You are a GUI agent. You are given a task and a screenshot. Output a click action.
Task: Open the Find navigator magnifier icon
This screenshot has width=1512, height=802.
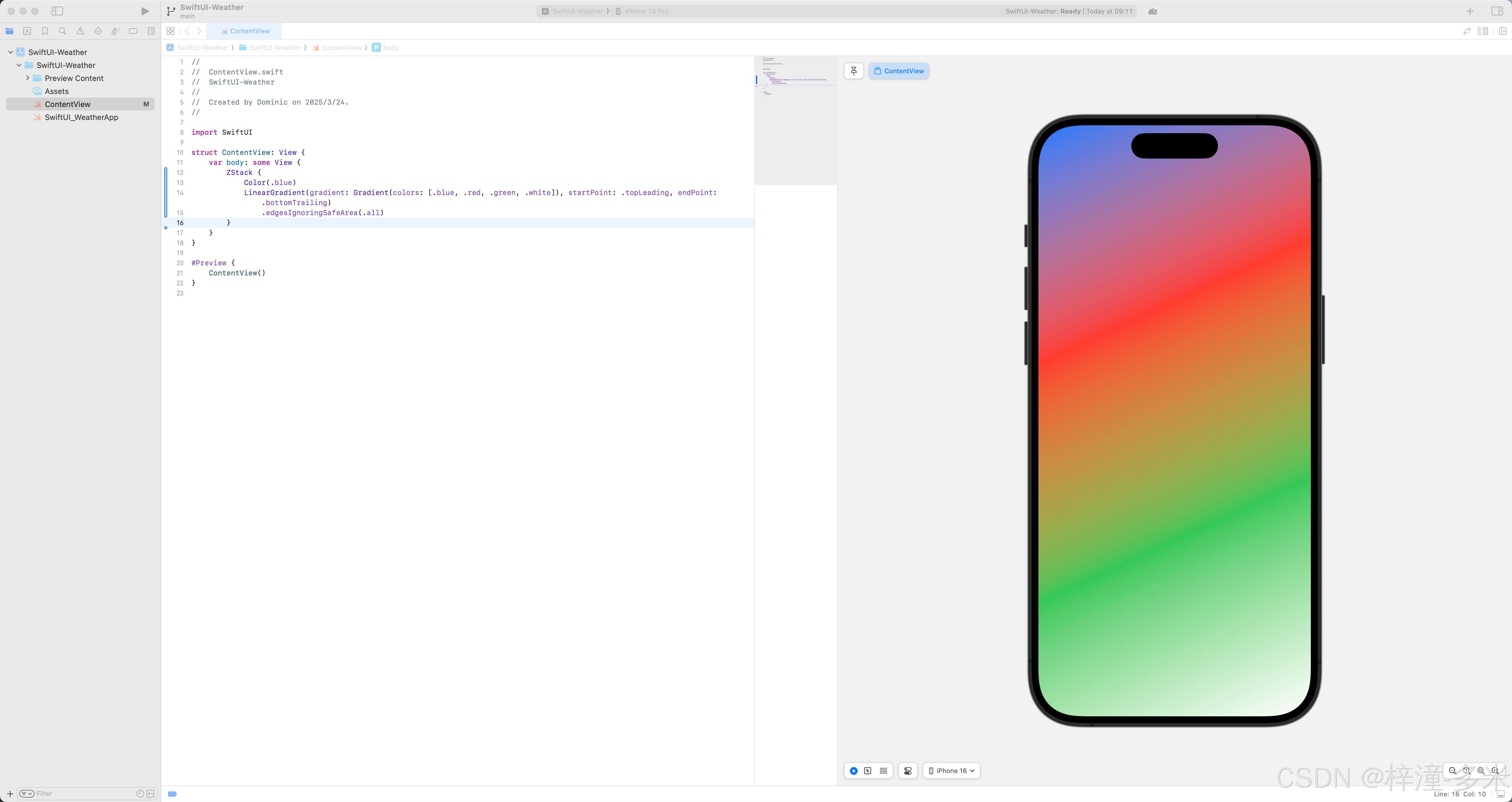click(x=62, y=31)
